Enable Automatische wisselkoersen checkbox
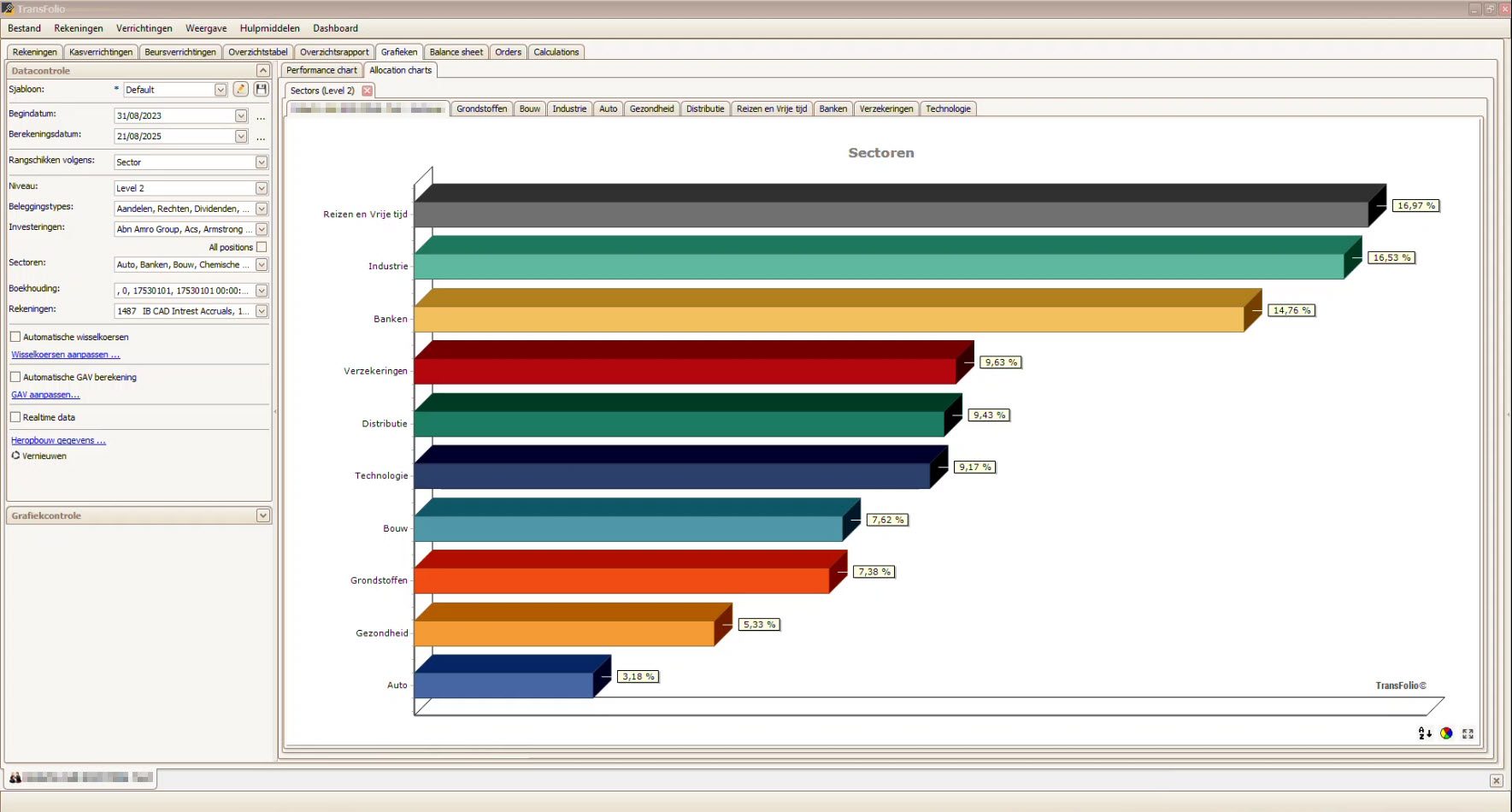 (x=15, y=337)
